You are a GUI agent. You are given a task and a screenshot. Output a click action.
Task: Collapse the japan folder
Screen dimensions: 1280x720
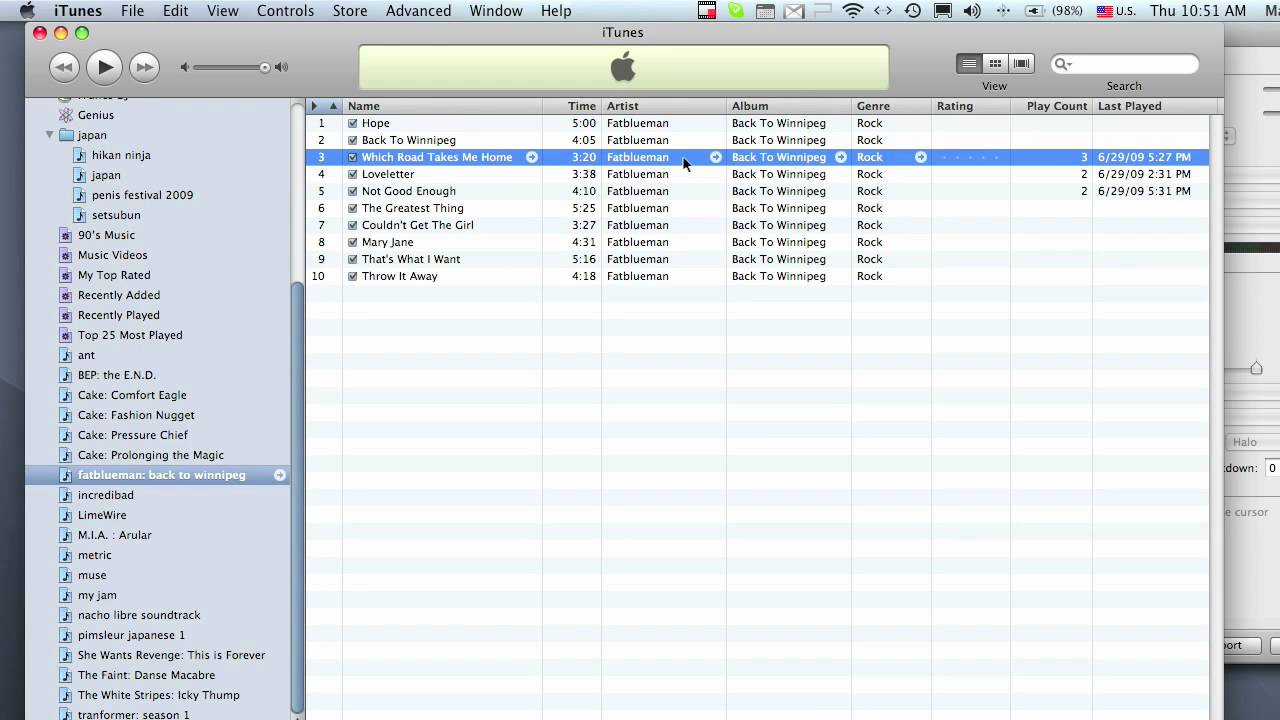(49, 135)
